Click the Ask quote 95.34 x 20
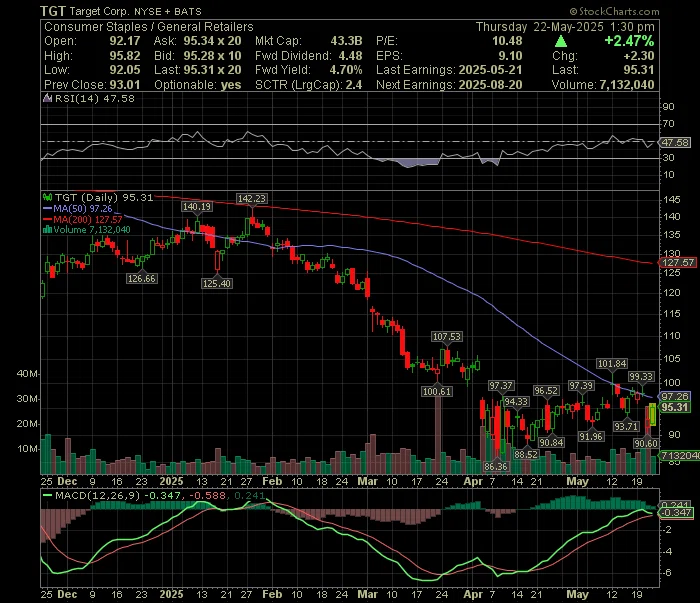The image size is (700, 603). tap(212, 41)
